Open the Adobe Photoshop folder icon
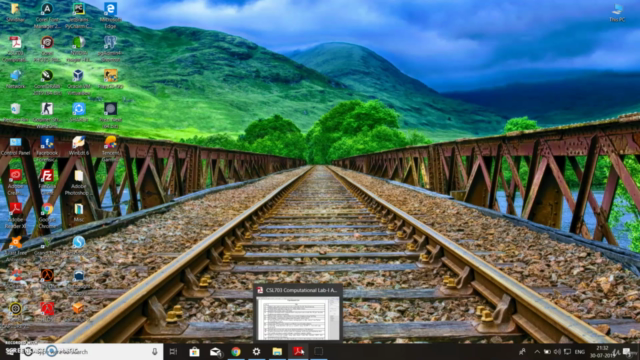The image size is (640, 360). tap(78, 182)
